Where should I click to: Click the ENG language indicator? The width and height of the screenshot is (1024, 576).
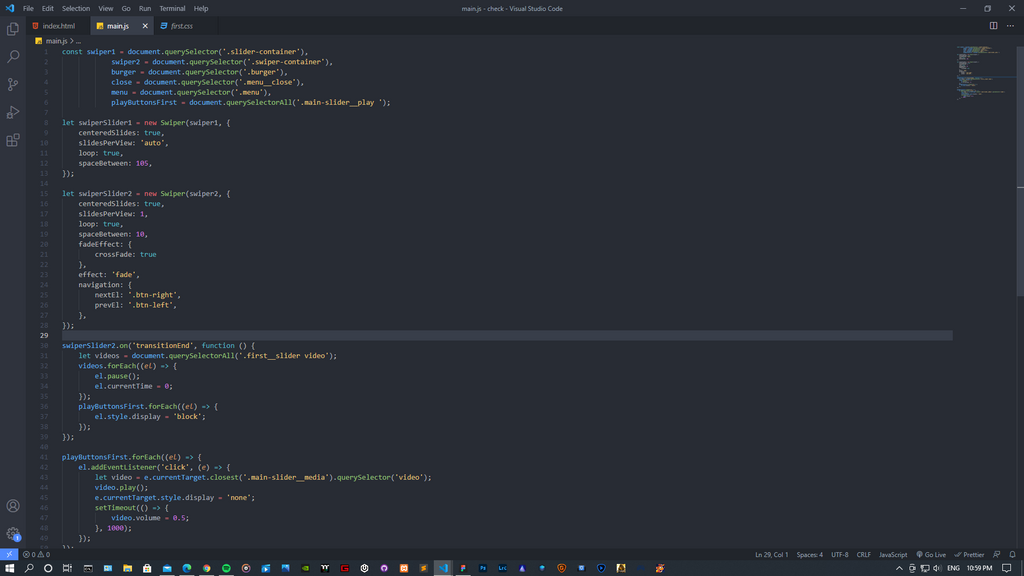[953, 568]
